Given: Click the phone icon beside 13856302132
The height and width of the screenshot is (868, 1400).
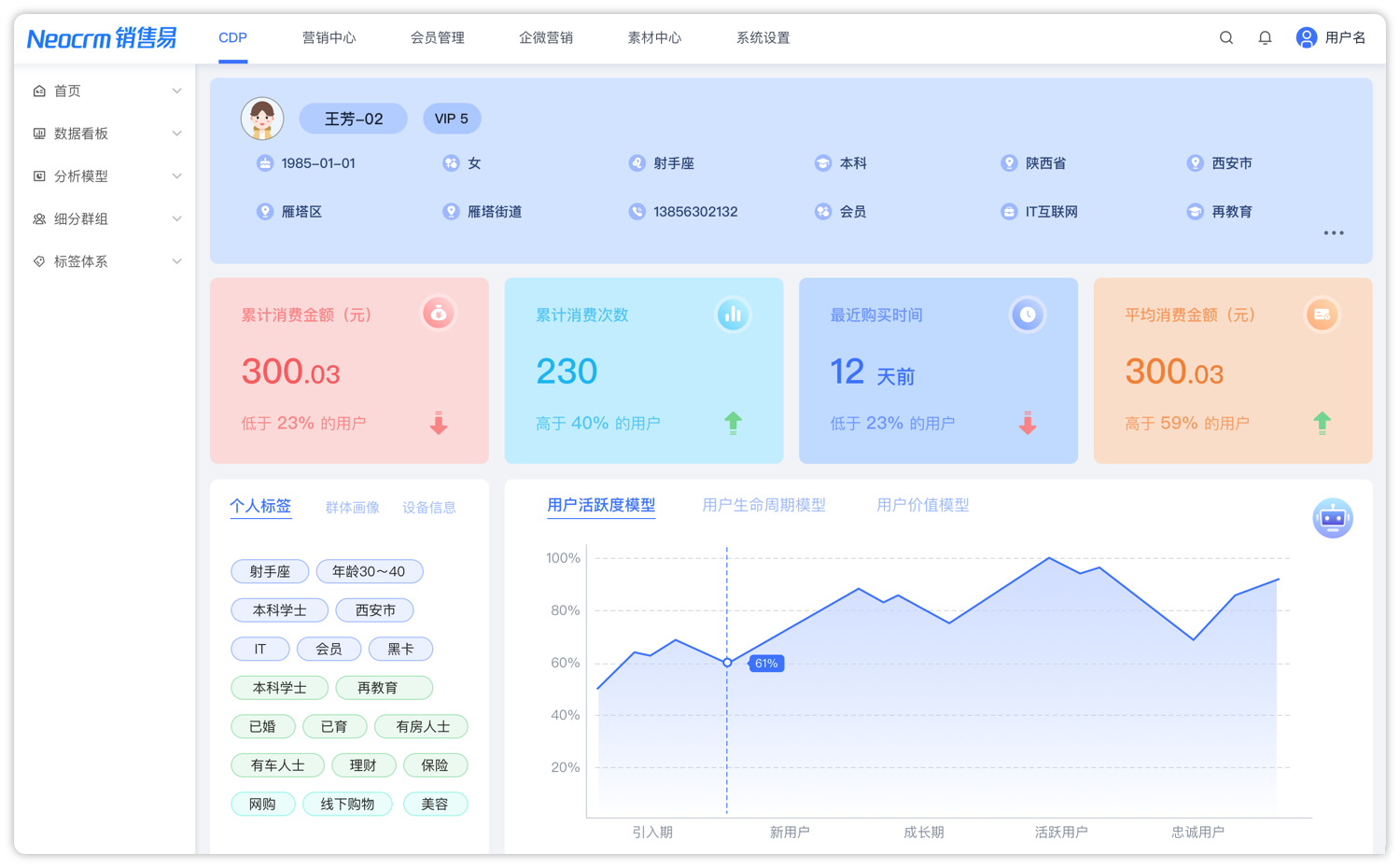Looking at the screenshot, I should click(x=637, y=212).
